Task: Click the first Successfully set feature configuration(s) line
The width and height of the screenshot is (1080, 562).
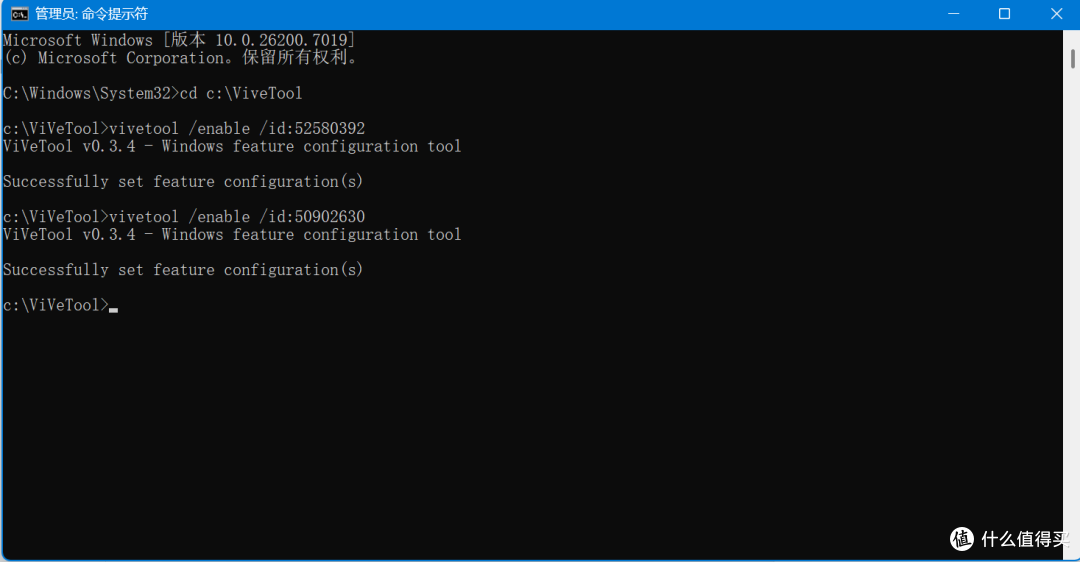Action: pos(183,181)
